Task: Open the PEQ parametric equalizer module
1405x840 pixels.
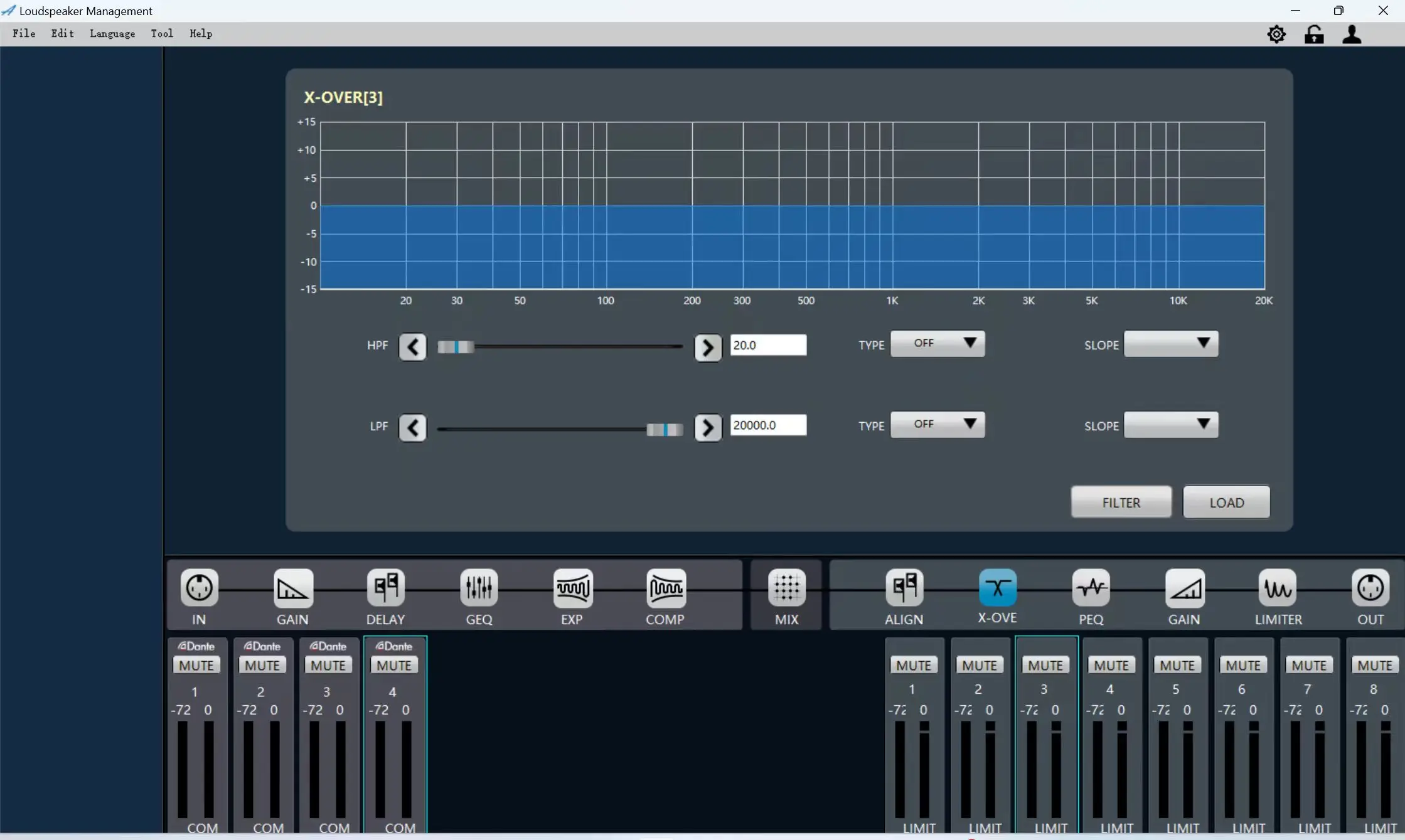Action: (x=1091, y=588)
